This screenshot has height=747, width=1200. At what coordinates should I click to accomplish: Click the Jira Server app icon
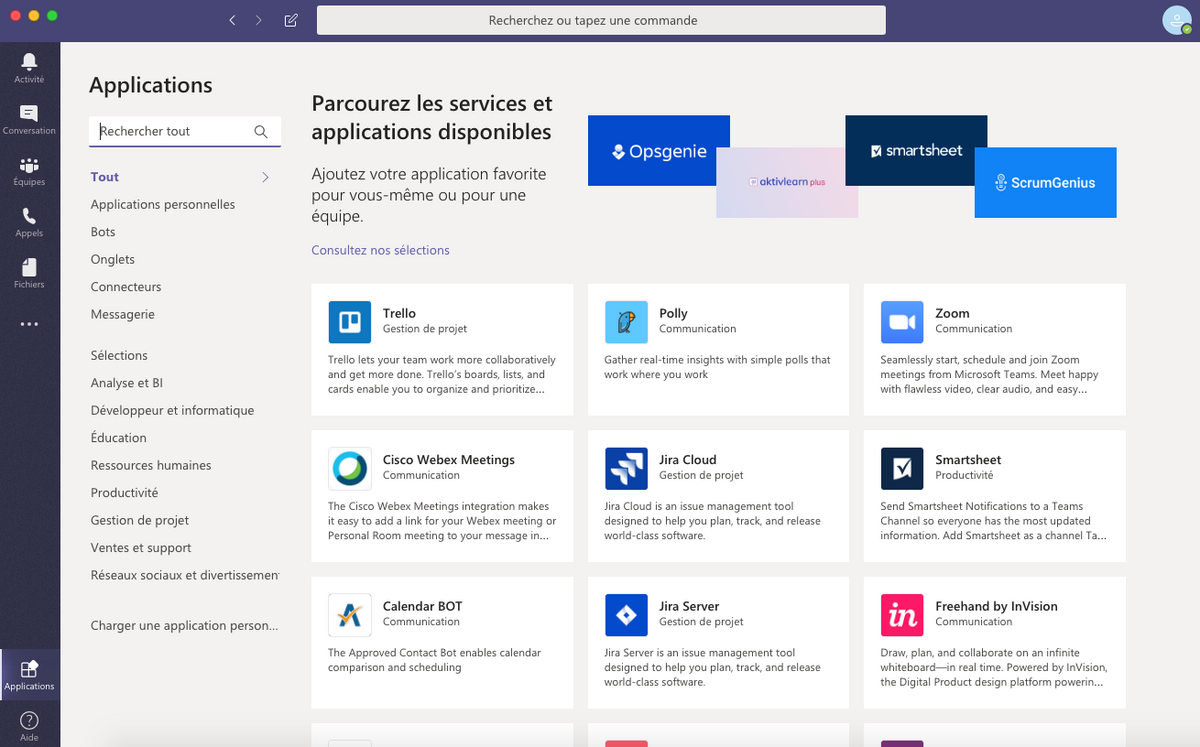[x=626, y=615]
